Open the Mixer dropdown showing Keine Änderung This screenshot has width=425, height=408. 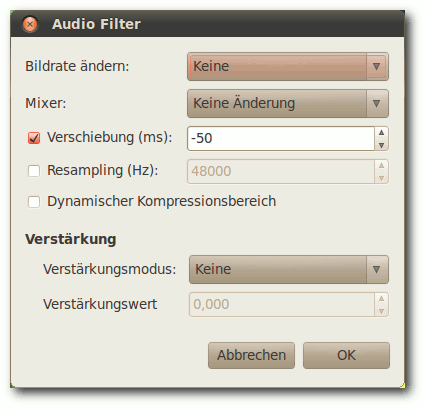(288, 103)
